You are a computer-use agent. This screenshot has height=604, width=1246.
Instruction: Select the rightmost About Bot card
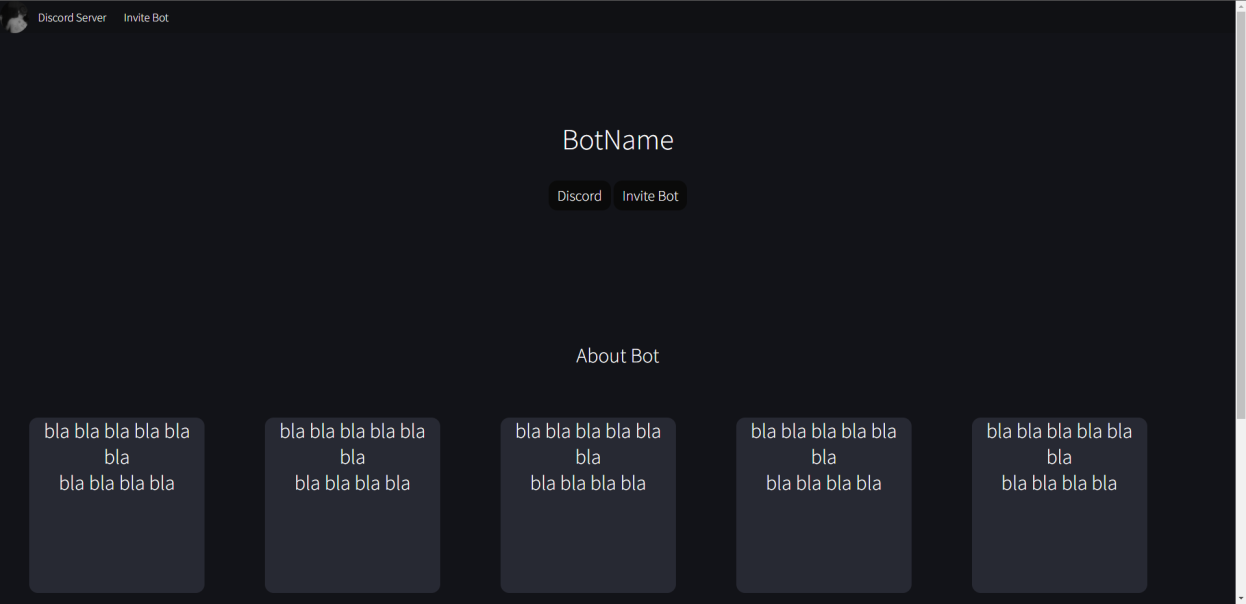1059,505
